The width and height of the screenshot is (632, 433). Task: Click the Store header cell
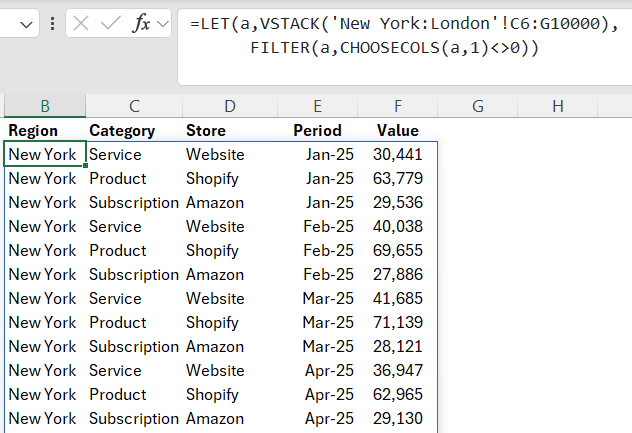206,131
